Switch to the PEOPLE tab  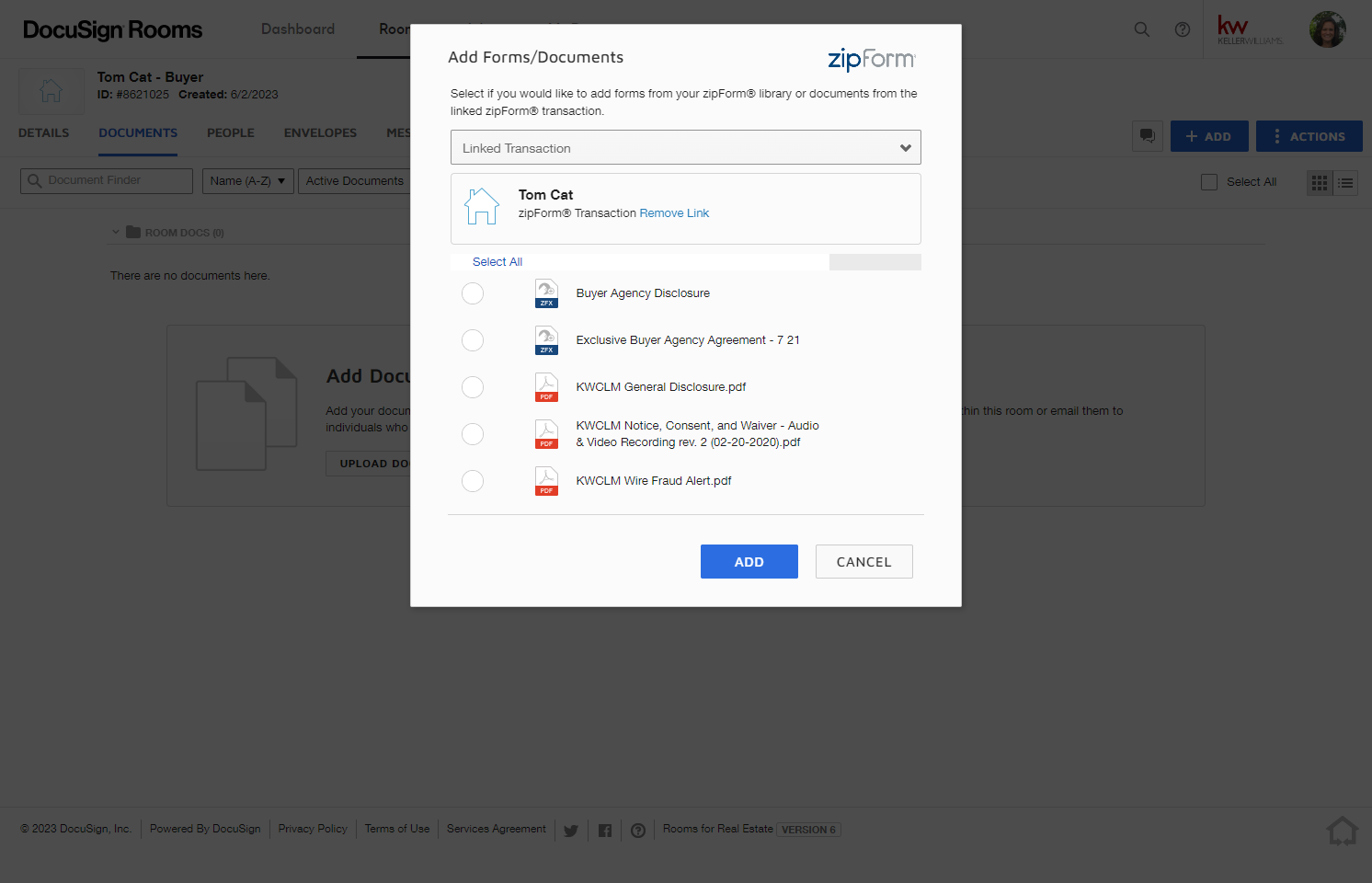[x=231, y=132]
